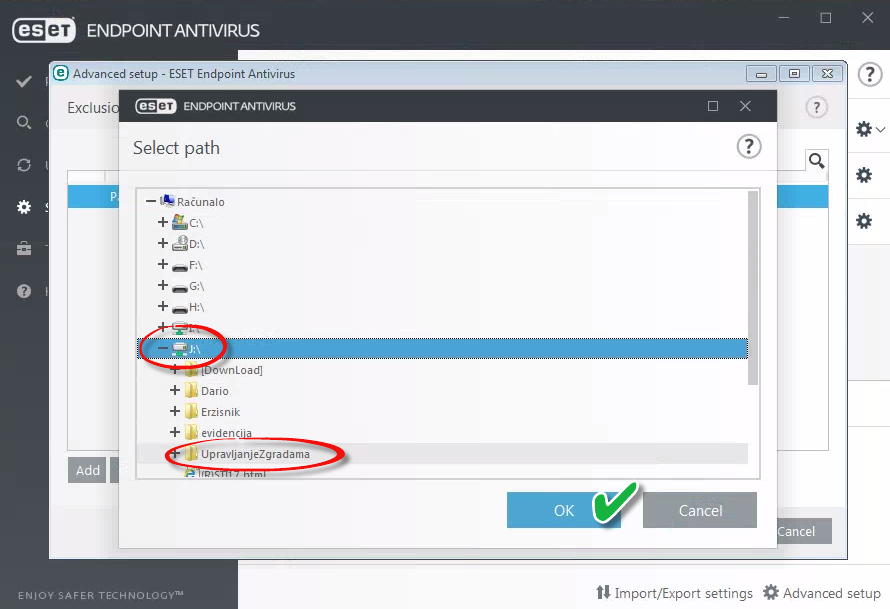This screenshot has height=609, width=890.
Task: Click the Erzisnik folder icon
Action: point(191,411)
